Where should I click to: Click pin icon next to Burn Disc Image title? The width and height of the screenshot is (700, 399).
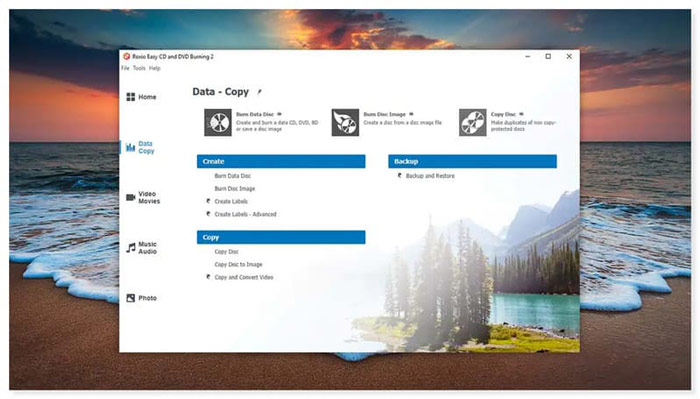[411, 114]
